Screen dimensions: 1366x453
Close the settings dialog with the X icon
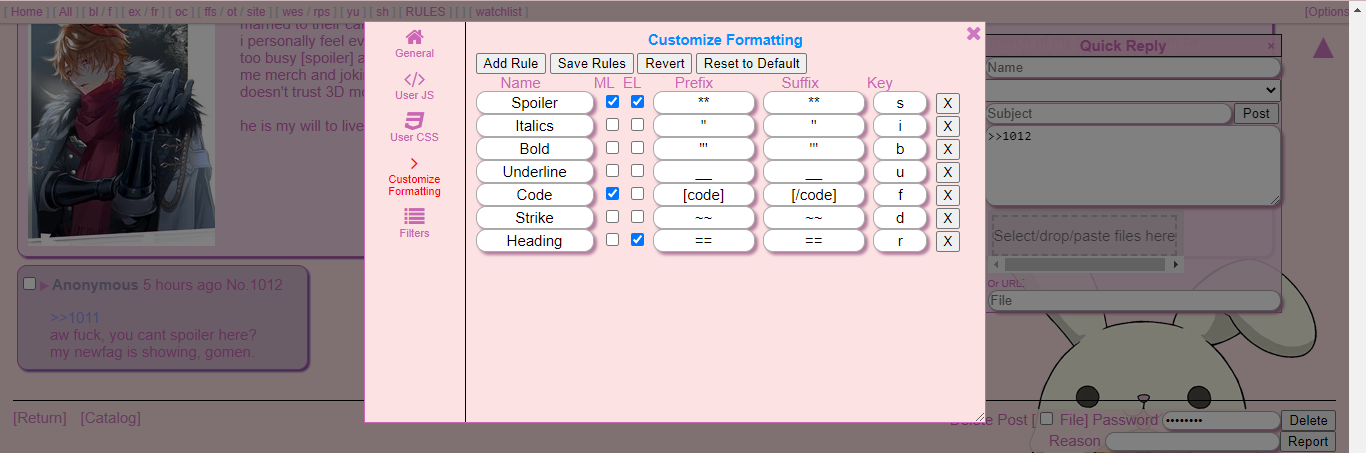tap(973, 34)
